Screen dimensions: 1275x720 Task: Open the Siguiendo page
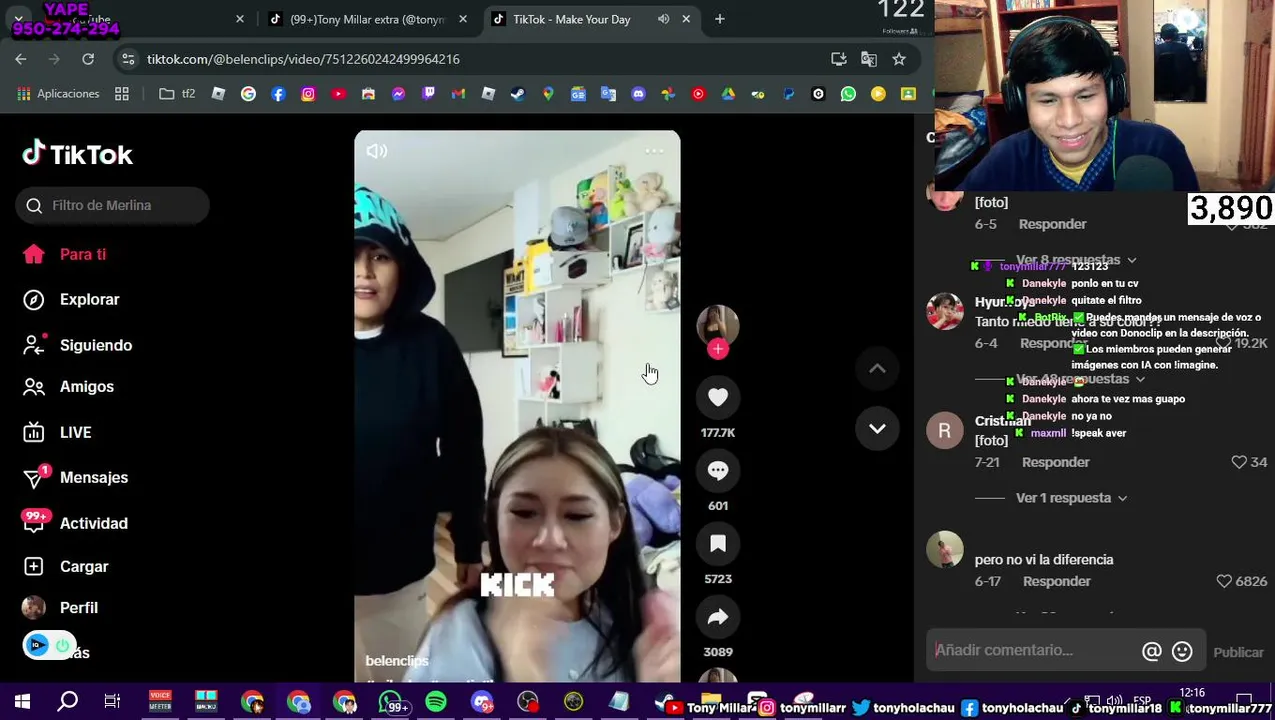point(77,345)
